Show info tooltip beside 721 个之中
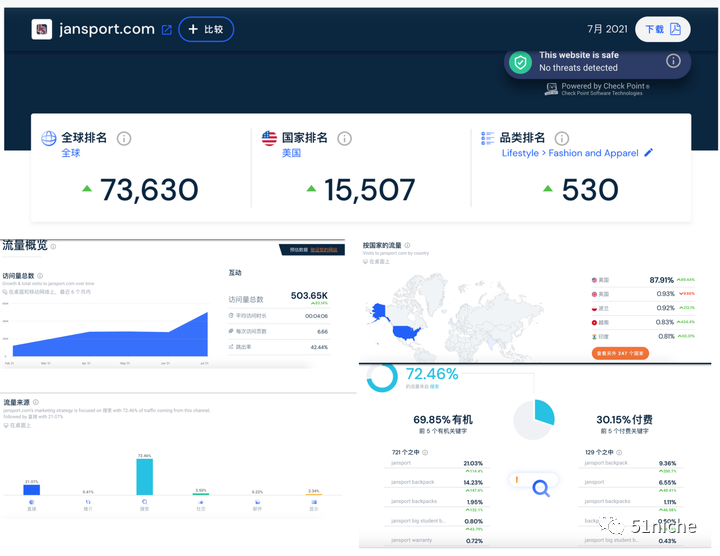720x556 pixels. click(x=425, y=452)
